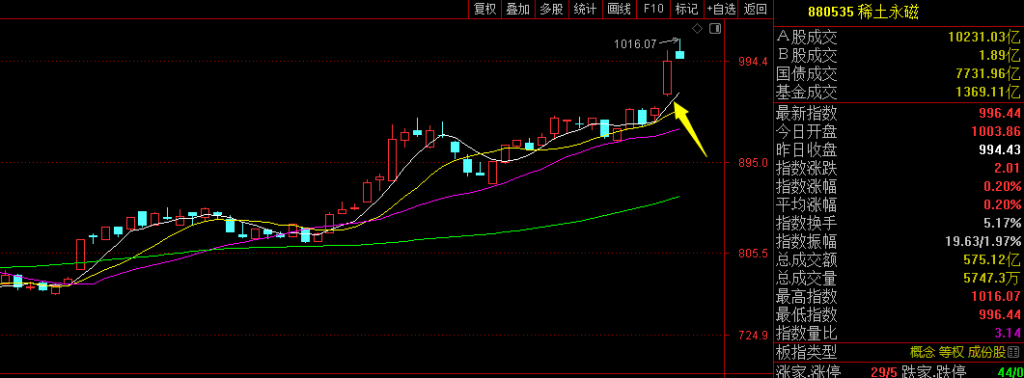This screenshot has height=378, width=1024.
Task: Select the 叠加 overlay button
Action: click(519, 9)
